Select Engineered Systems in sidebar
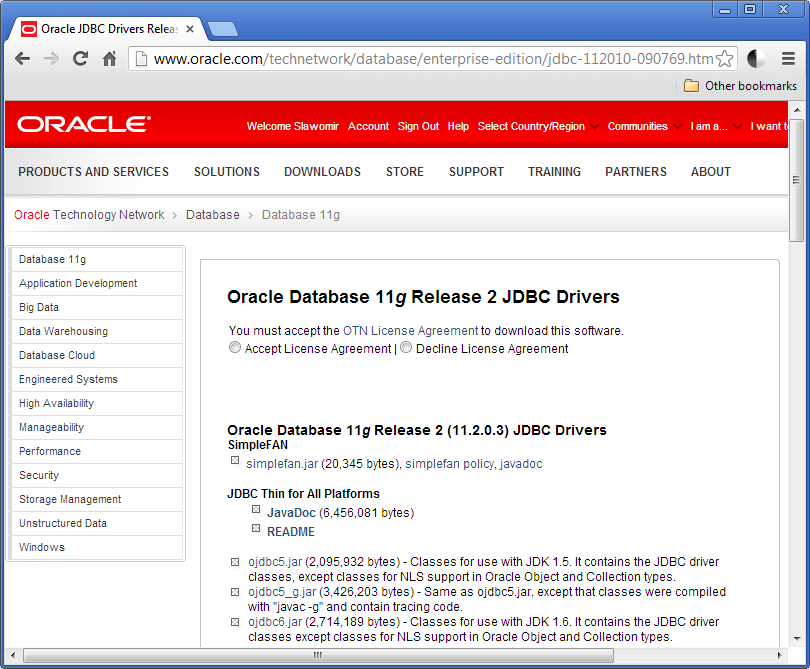810x669 pixels. pos(97,379)
